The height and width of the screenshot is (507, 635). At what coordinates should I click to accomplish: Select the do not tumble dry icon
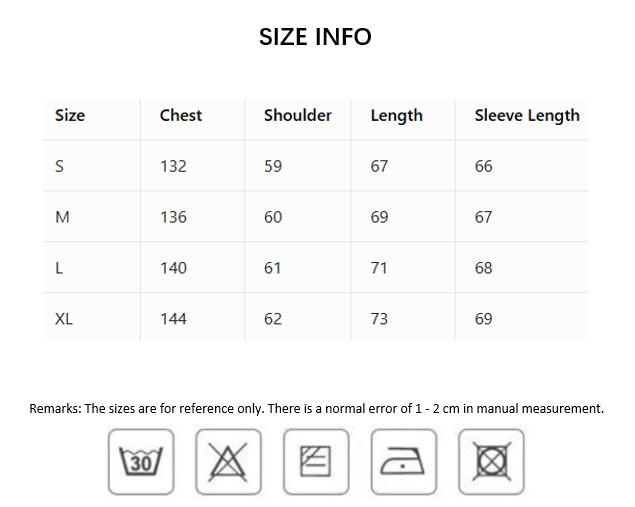tap(491, 462)
